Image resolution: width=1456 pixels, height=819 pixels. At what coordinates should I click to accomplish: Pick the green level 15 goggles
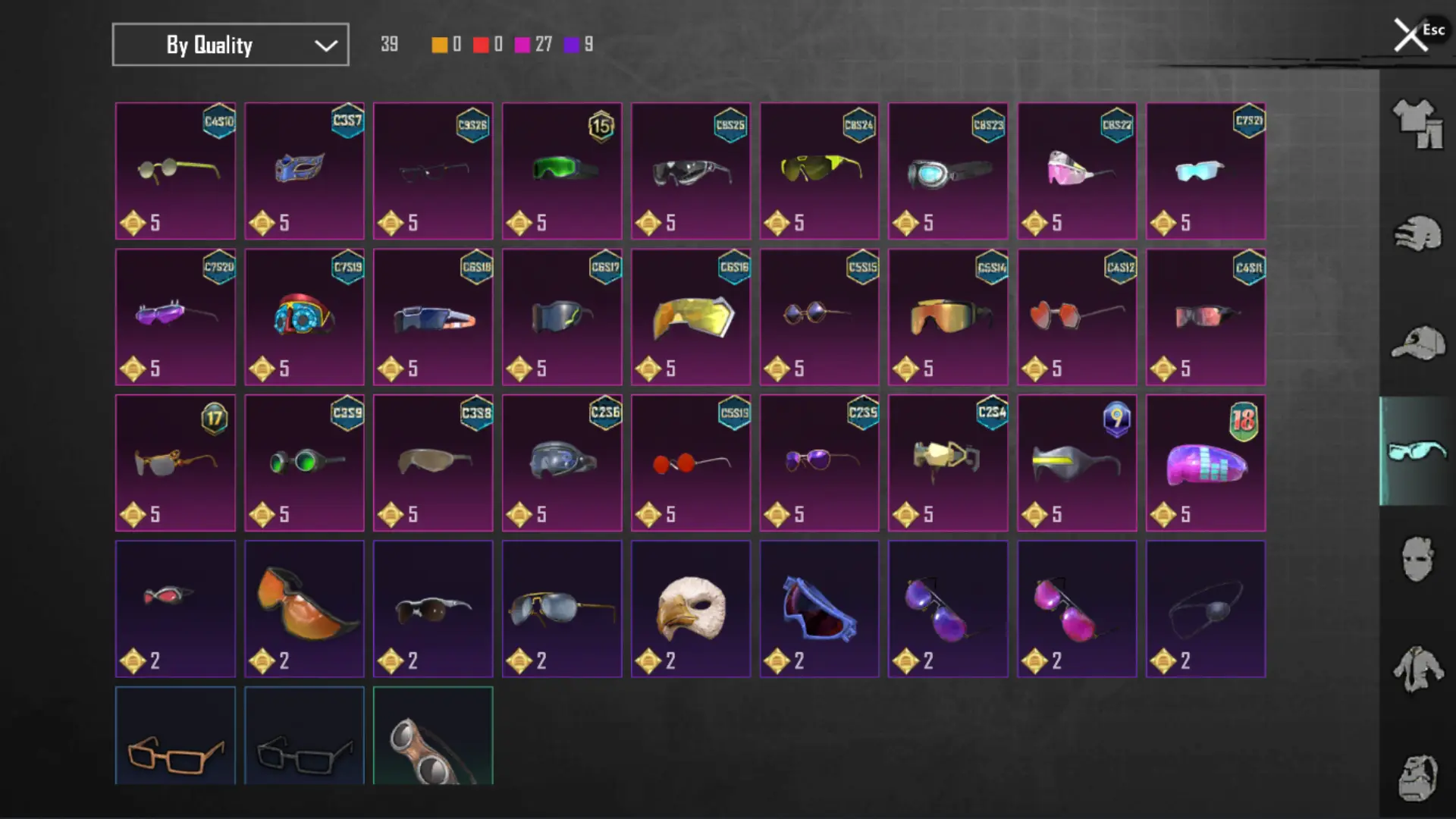point(562,171)
